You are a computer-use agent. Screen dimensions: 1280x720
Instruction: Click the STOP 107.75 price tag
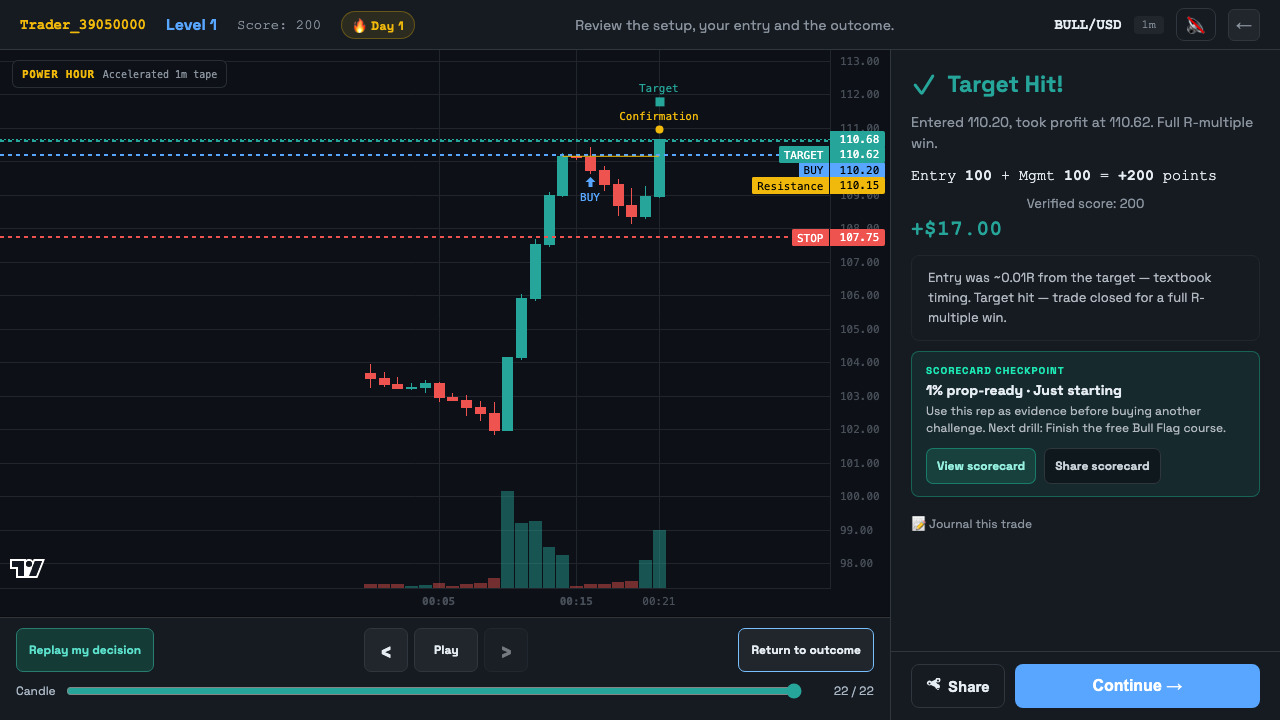(838, 238)
